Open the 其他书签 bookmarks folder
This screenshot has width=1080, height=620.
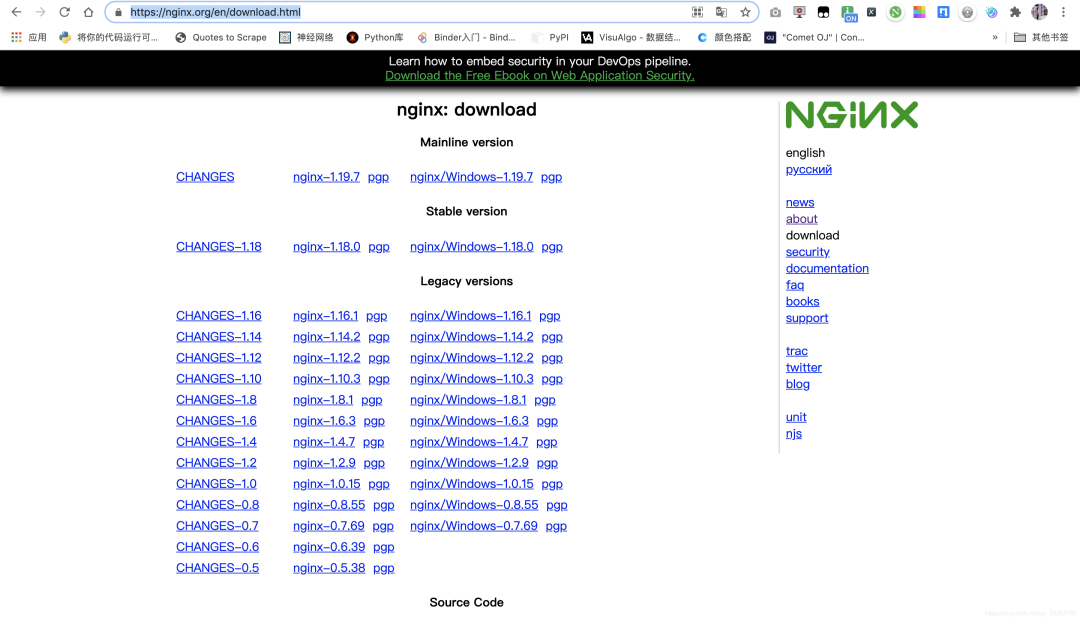(x=1041, y=37)
